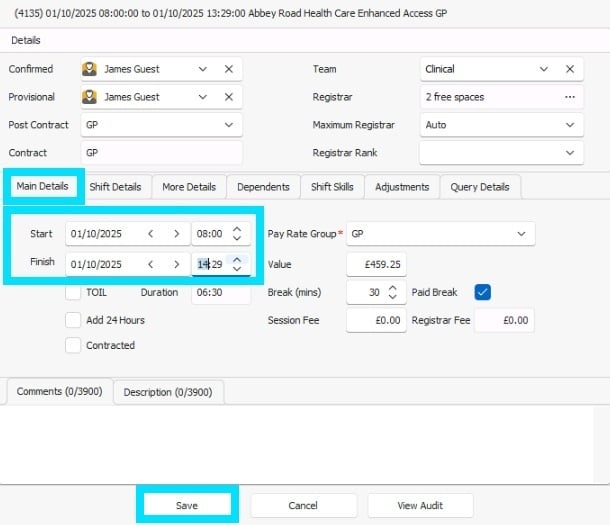This screenshot has width=610, height=525.
Task: Enable the TOIL checkbox
Action: [x=73, y=293]
